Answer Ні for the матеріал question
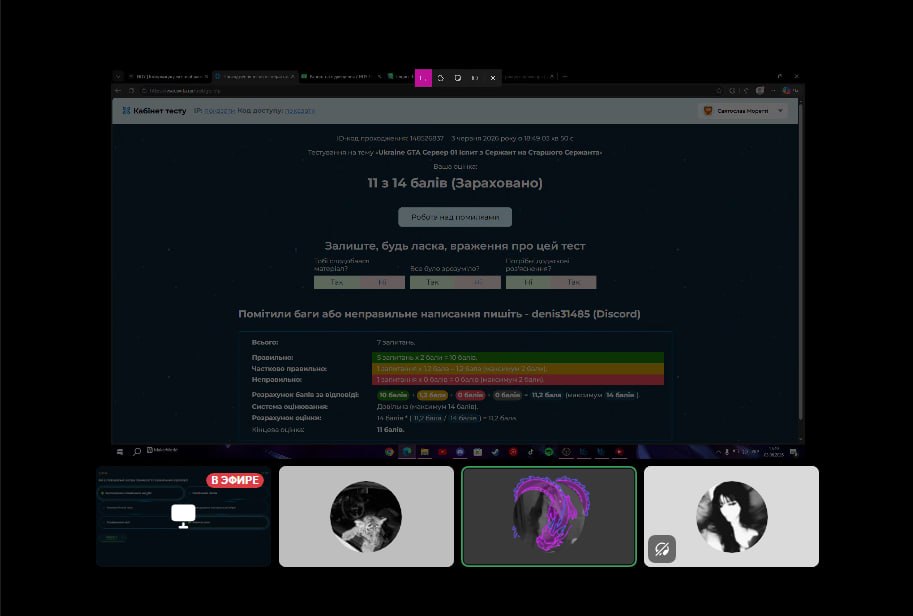Viewport: 913px width, 616px height. tap(382, 282)
